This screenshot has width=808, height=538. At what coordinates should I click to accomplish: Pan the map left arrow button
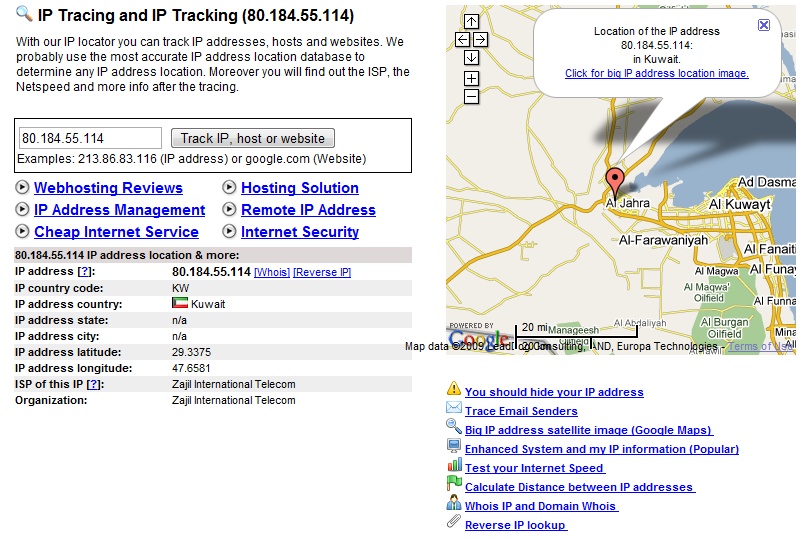pyautogui.click(x=462, y=40)
